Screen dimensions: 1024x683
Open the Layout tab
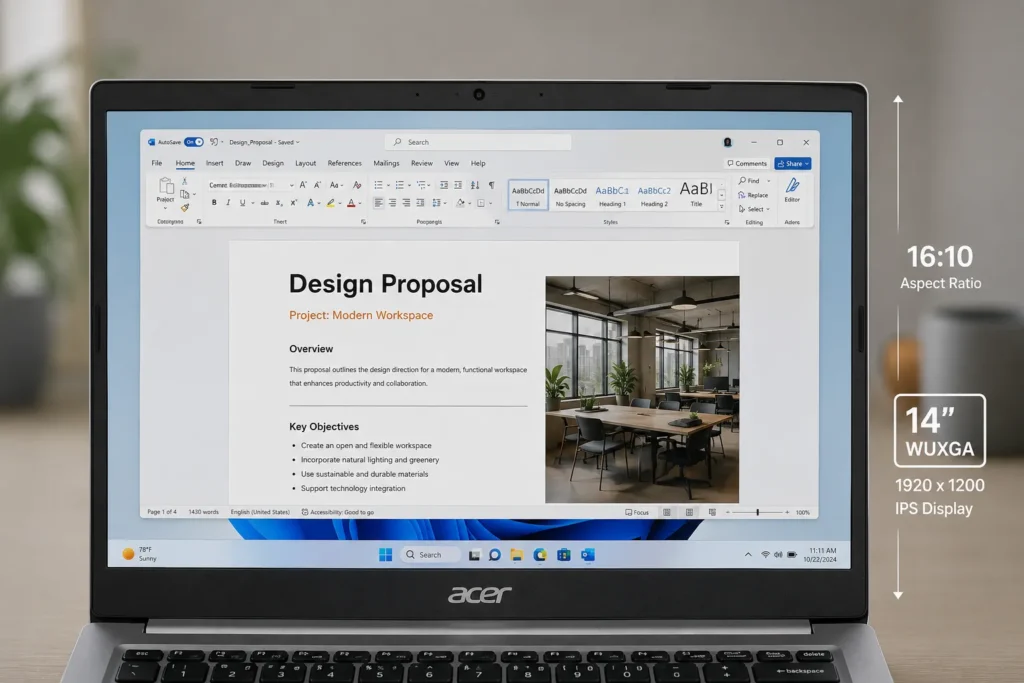(x=305, y=163)
